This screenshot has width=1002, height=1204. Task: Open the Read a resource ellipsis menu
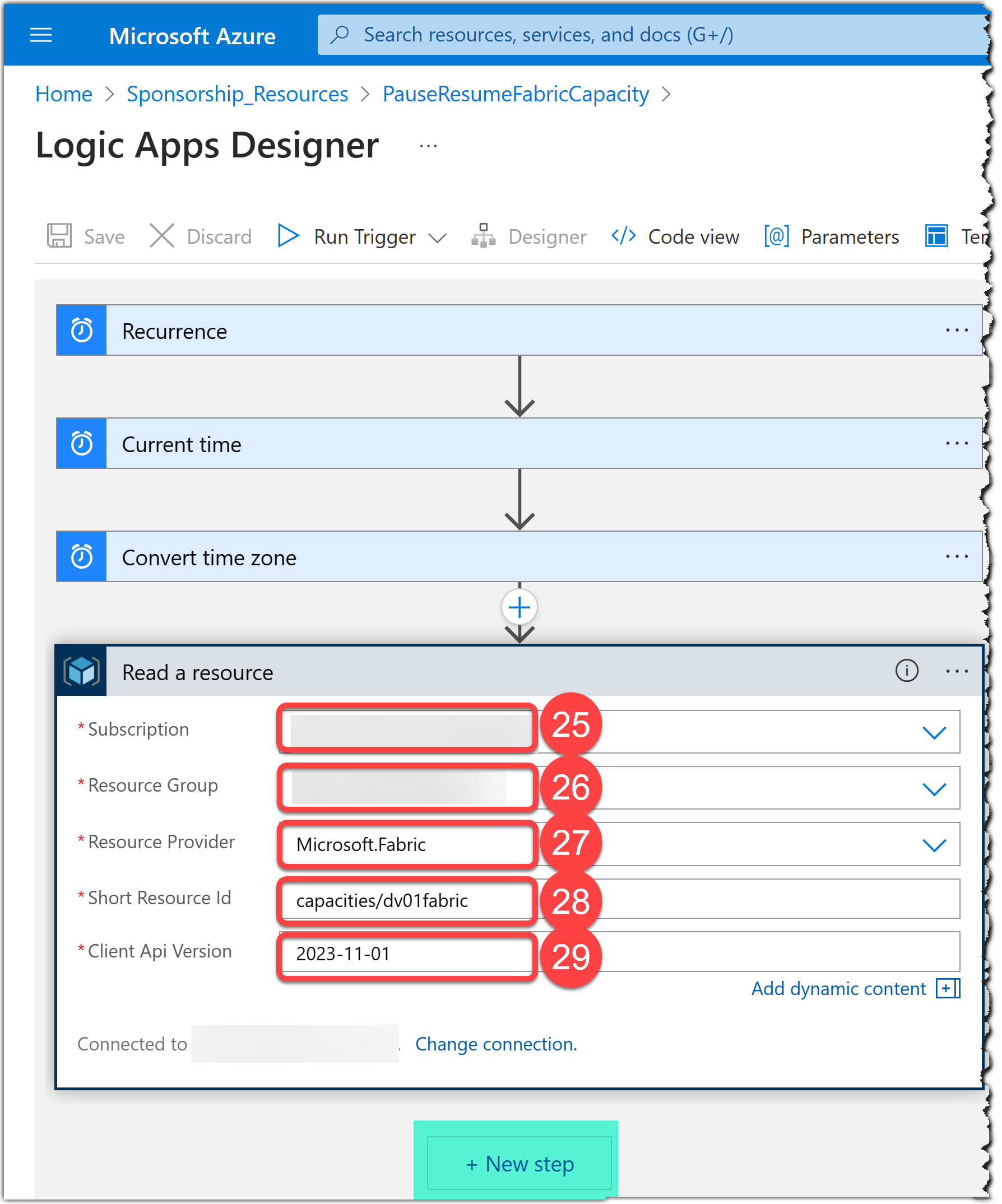tap(957, 671)
